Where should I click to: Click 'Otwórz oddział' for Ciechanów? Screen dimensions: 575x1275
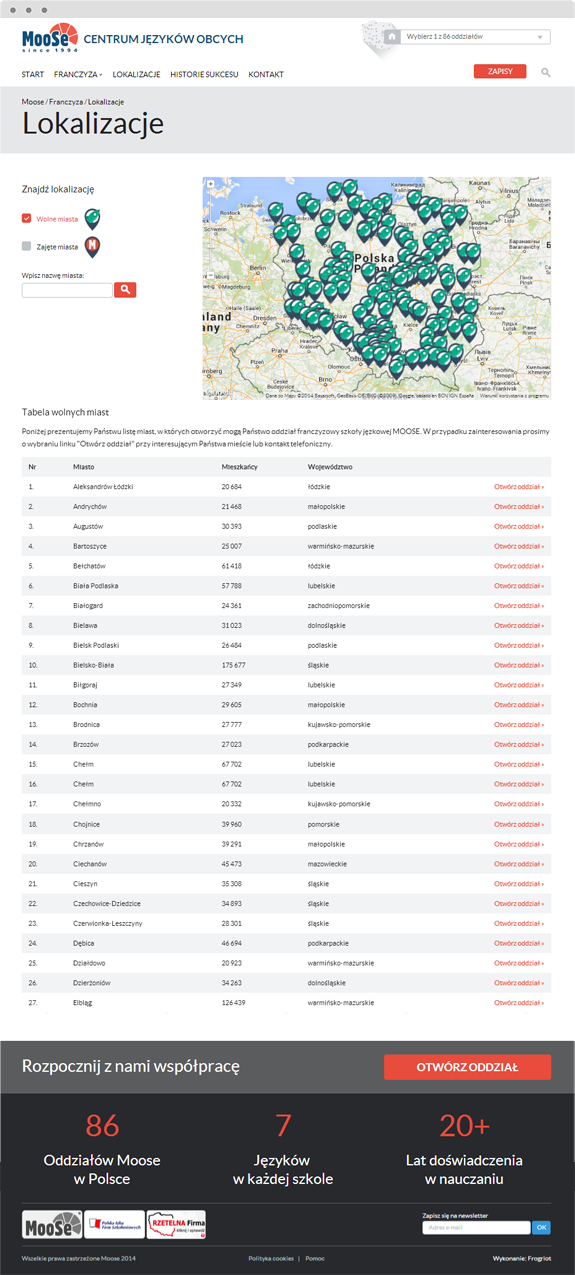(518, 864)
